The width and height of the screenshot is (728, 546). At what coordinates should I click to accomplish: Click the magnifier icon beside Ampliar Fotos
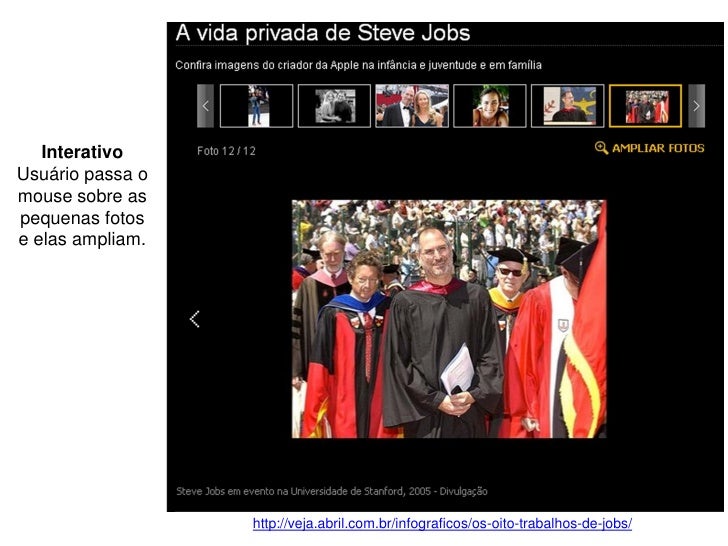click(x=601, y=148)
